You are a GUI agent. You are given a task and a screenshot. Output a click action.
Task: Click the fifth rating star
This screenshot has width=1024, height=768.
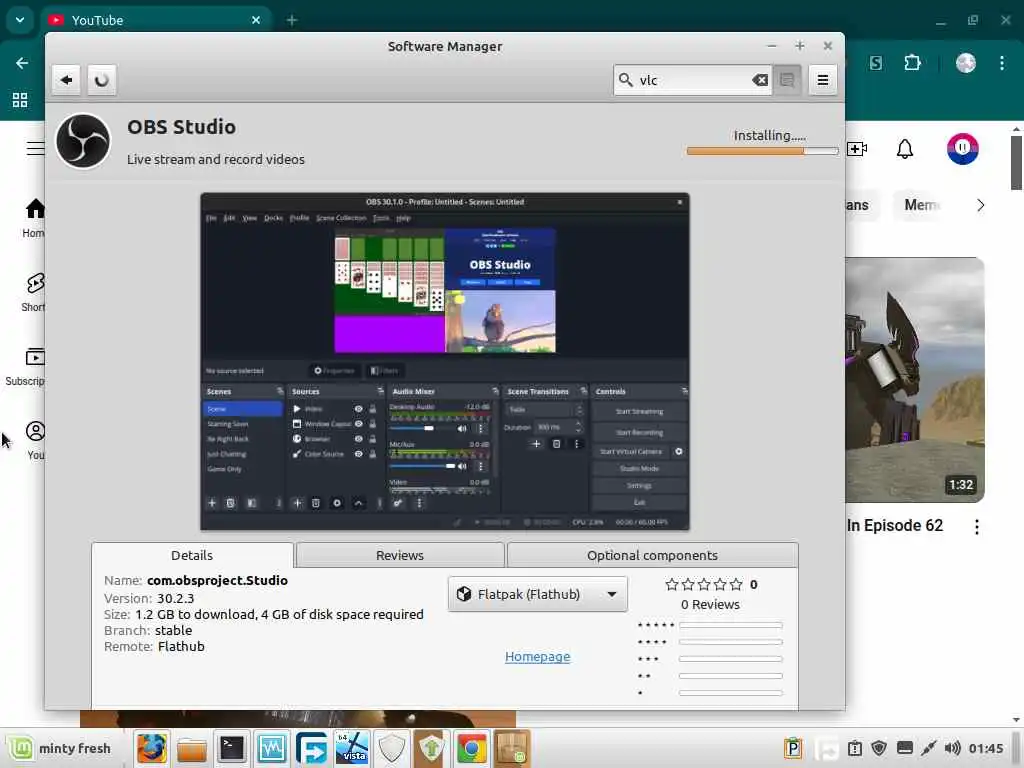(x=736, y=584)
